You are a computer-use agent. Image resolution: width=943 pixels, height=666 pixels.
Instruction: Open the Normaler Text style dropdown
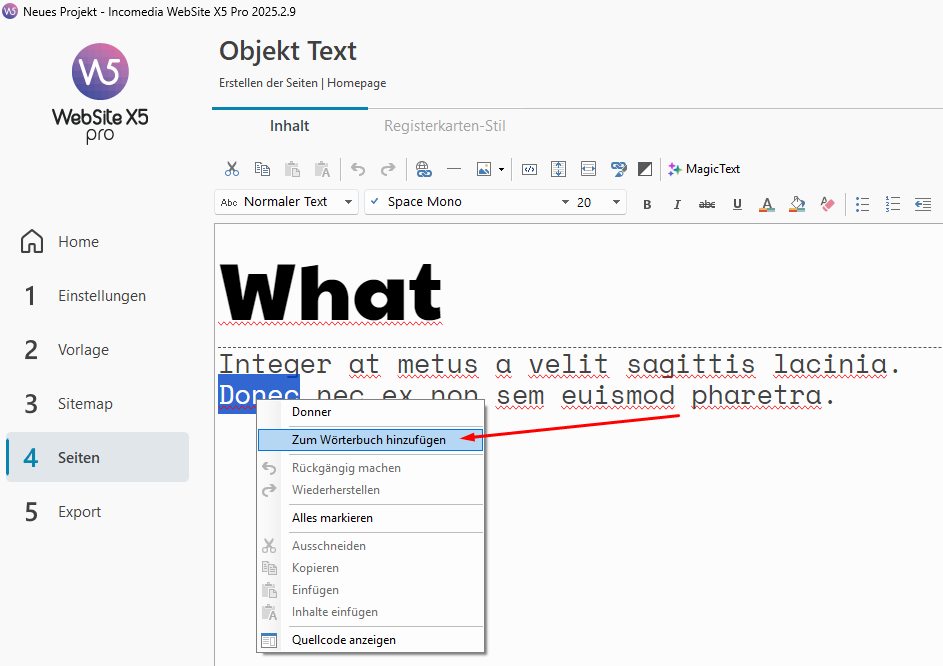[x=287, y=202]
